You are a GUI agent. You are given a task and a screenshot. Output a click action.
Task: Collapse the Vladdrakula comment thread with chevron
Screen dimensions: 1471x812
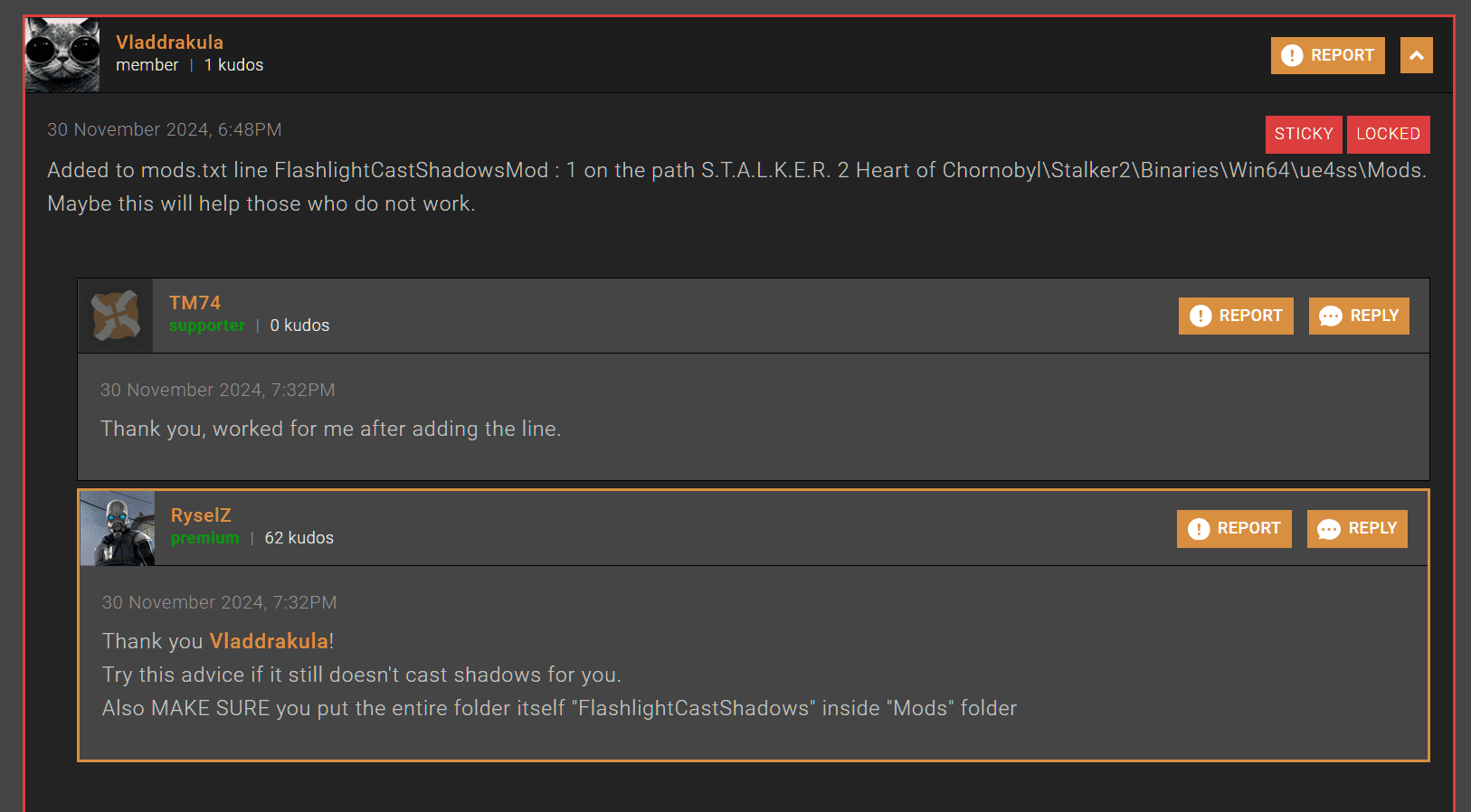(1416, 55)
